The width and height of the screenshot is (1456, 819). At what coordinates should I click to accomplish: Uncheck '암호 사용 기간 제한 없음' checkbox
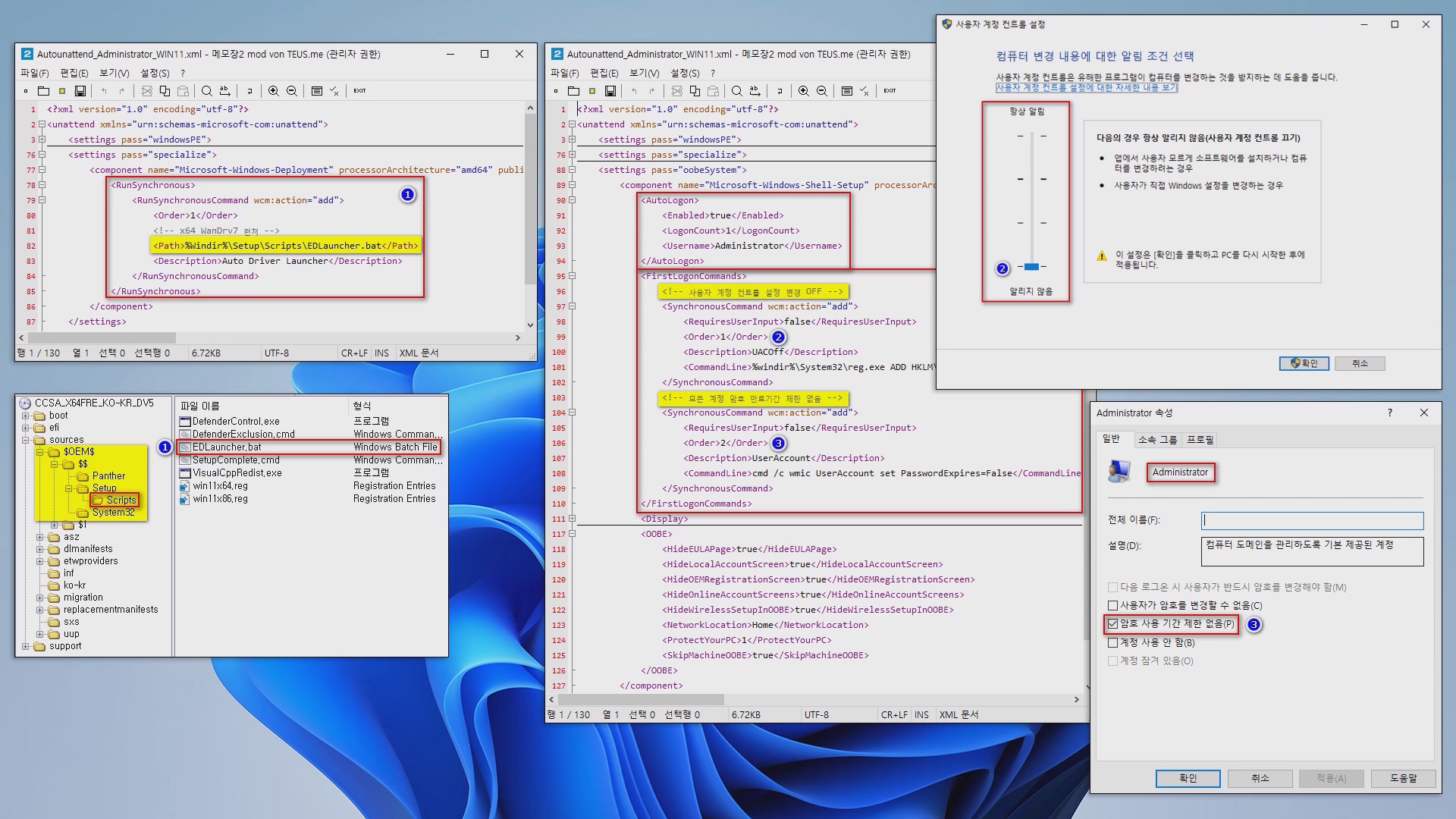(1112, 623)
